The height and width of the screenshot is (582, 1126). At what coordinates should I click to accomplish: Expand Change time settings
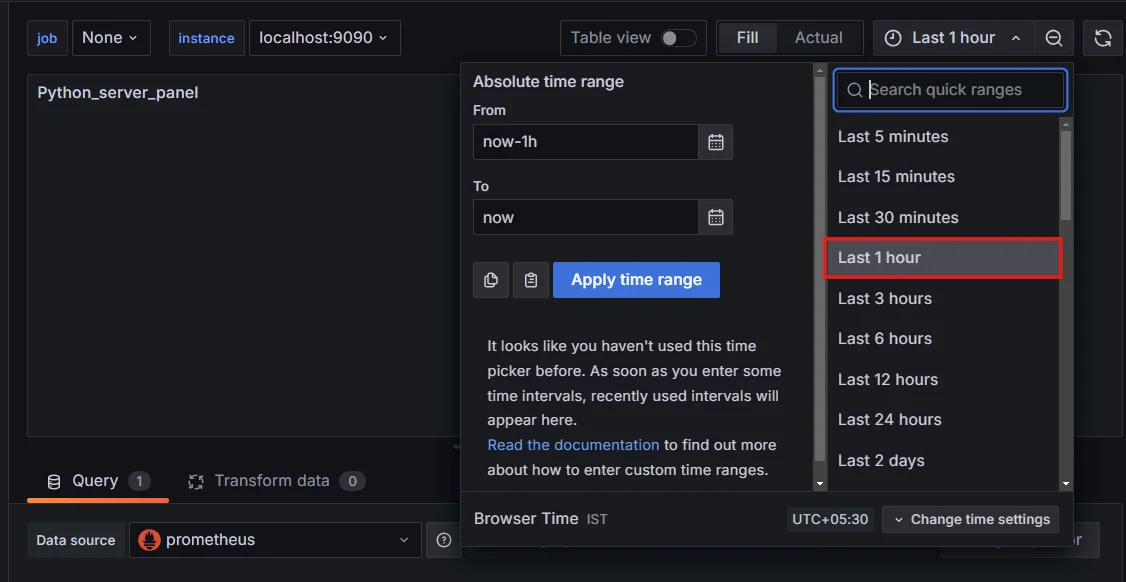(971, 519)
